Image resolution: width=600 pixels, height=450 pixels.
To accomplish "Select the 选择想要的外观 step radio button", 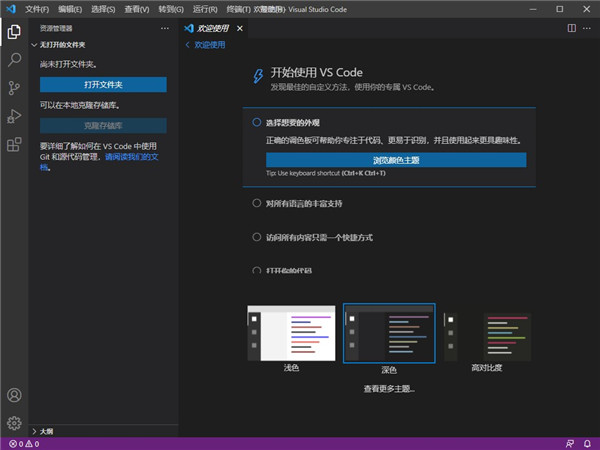I will (257, 122).
